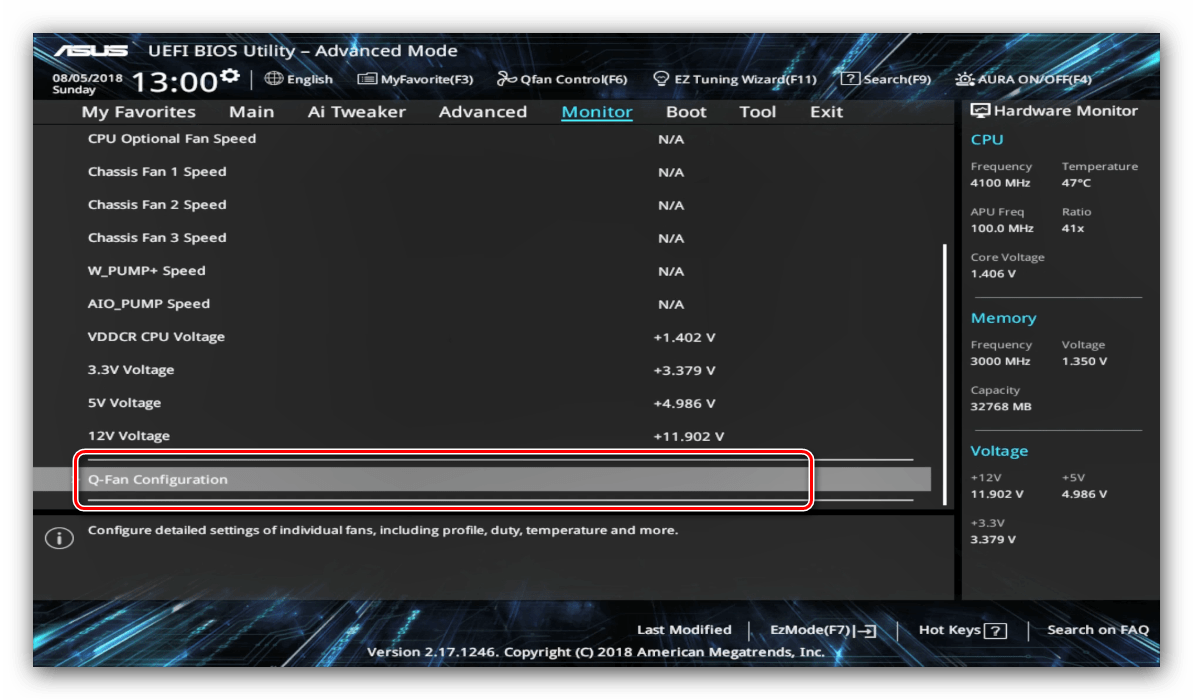
Task: Open MyFavorite(F3) list
Action: pos(415,79)
